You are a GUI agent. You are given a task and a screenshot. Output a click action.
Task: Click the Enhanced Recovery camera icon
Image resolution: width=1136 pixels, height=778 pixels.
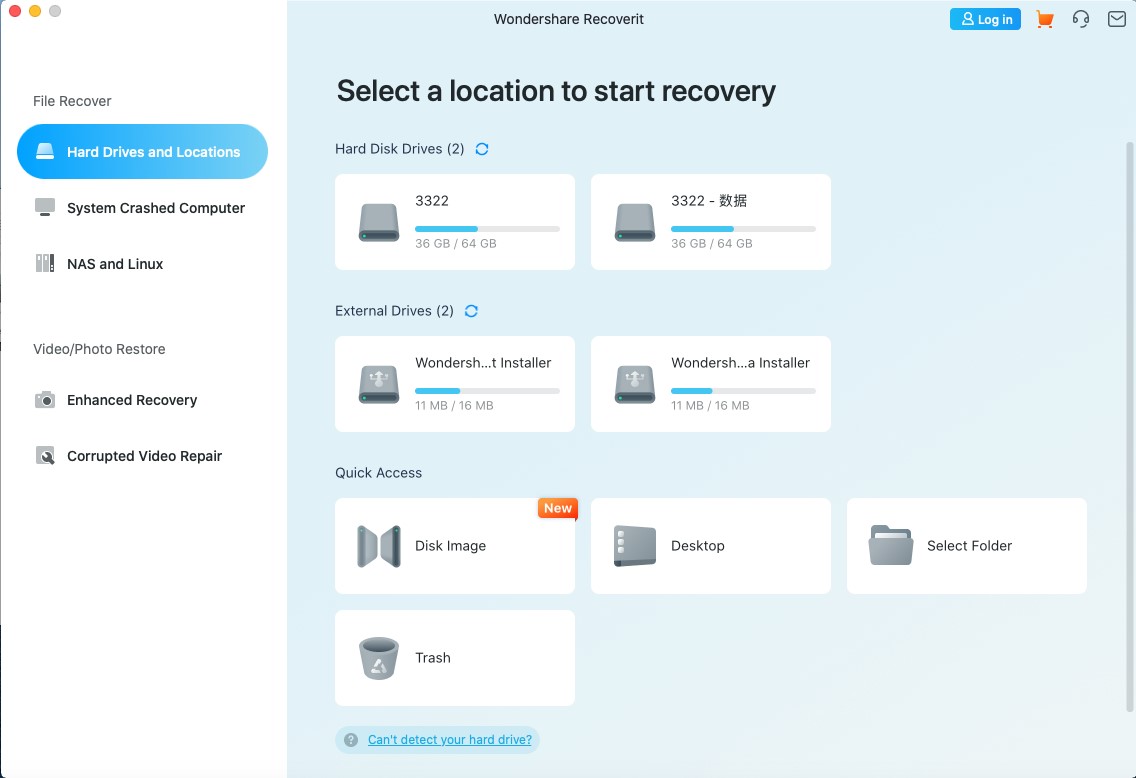click(x=45, y=400)
